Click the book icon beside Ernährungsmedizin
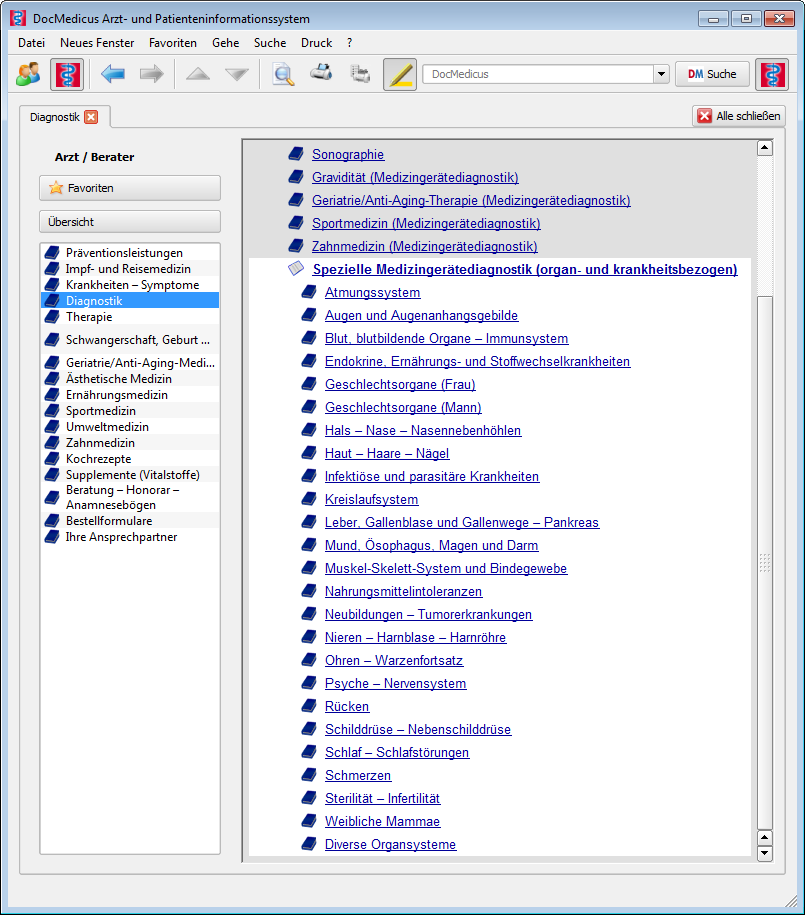This screenshot has height=915, width=805. pos(53,395)
